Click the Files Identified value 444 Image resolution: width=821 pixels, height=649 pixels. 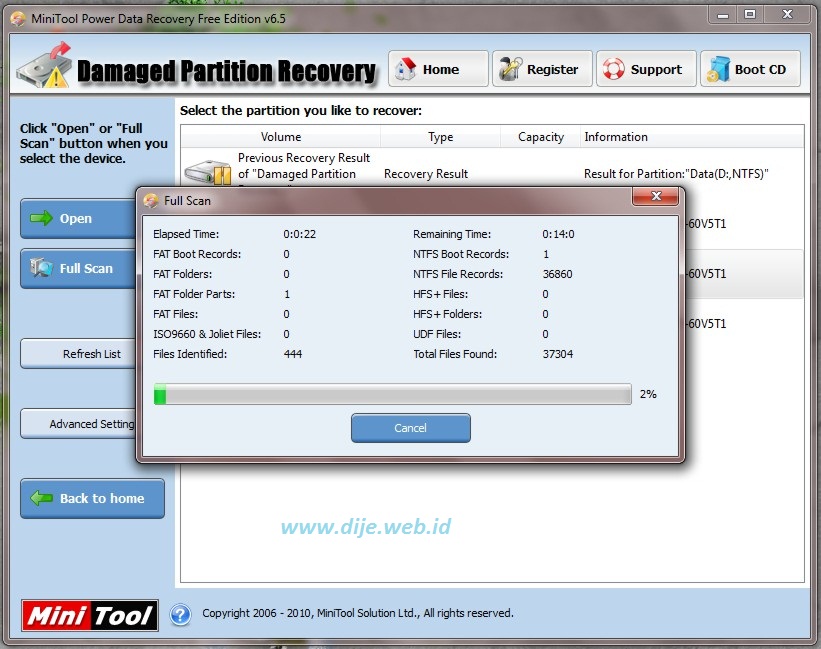pos(293,354)
